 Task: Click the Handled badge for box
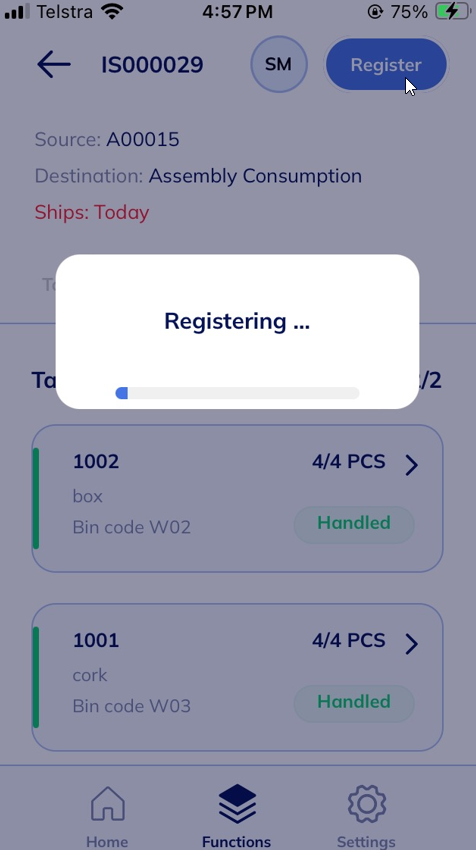click(x=354, y=524)
